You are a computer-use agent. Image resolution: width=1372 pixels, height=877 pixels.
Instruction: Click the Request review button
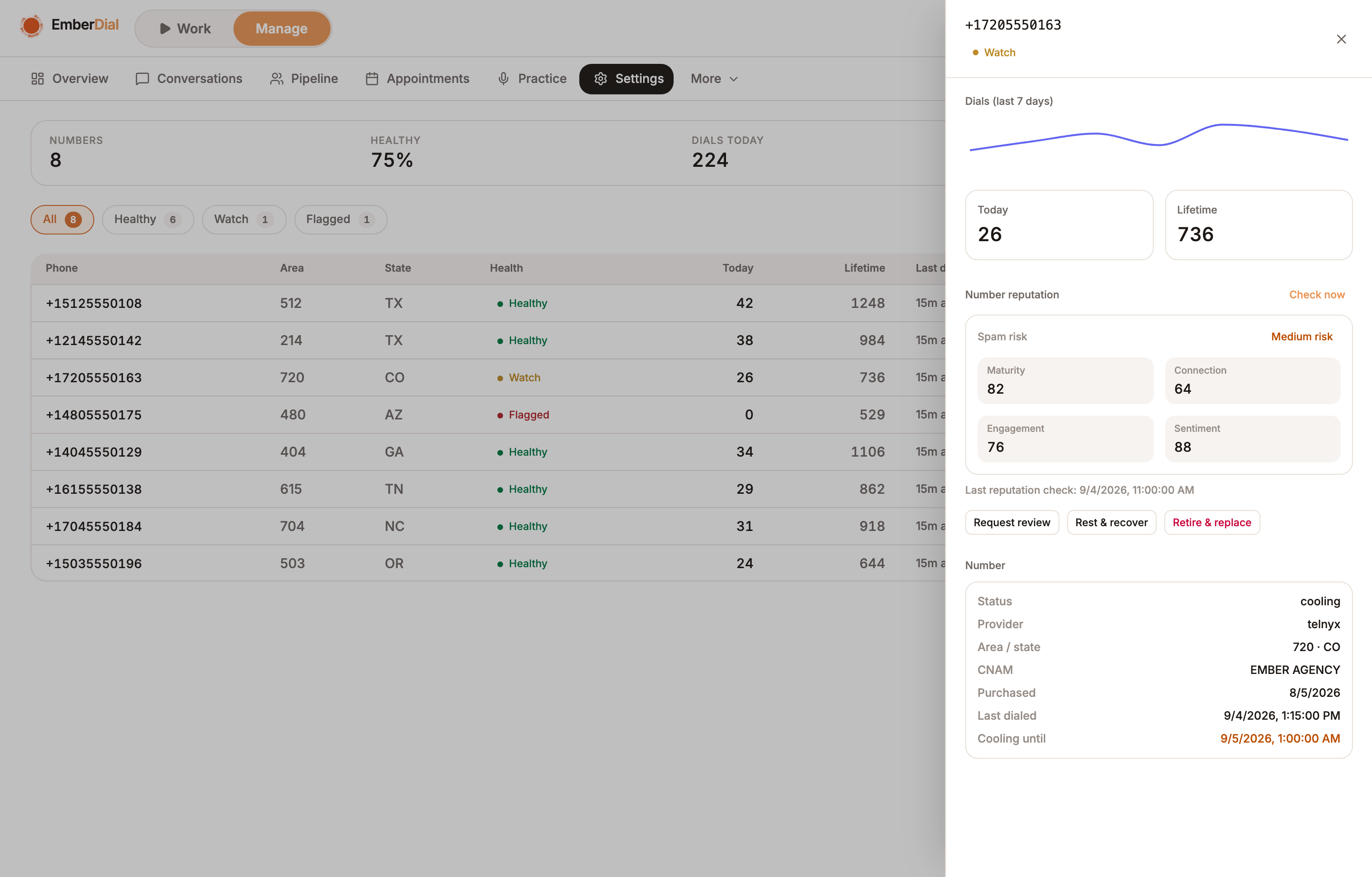[1012, 522]
